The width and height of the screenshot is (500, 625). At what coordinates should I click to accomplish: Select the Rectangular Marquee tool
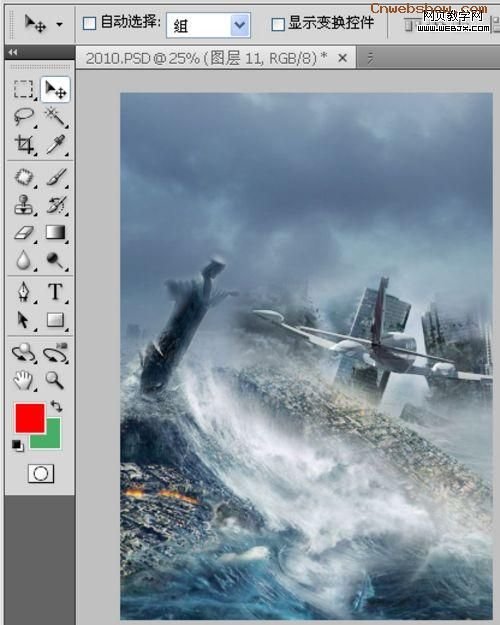[x=24, y=89]
